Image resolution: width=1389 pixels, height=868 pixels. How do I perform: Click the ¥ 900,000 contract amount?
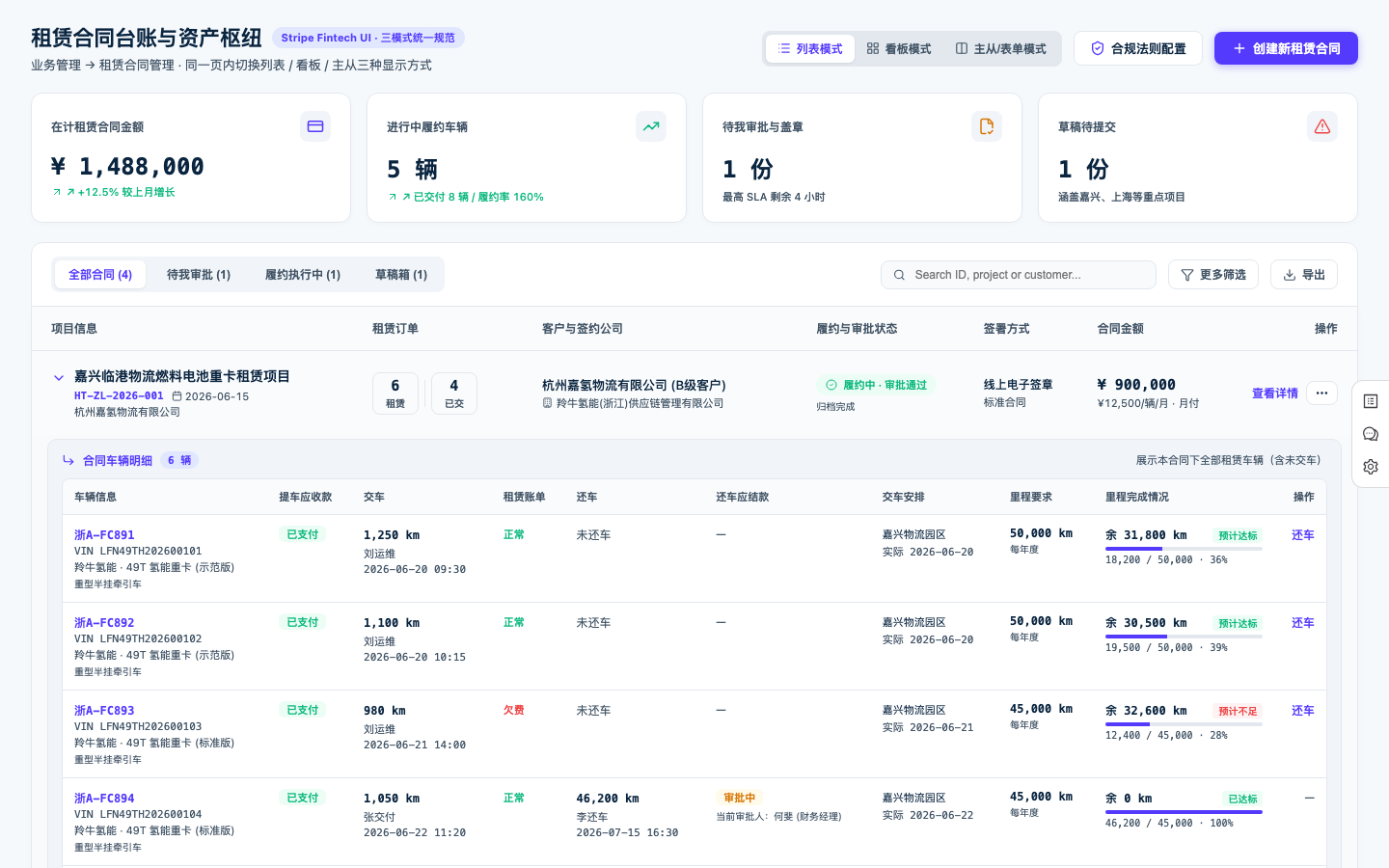coord(1136,385)
